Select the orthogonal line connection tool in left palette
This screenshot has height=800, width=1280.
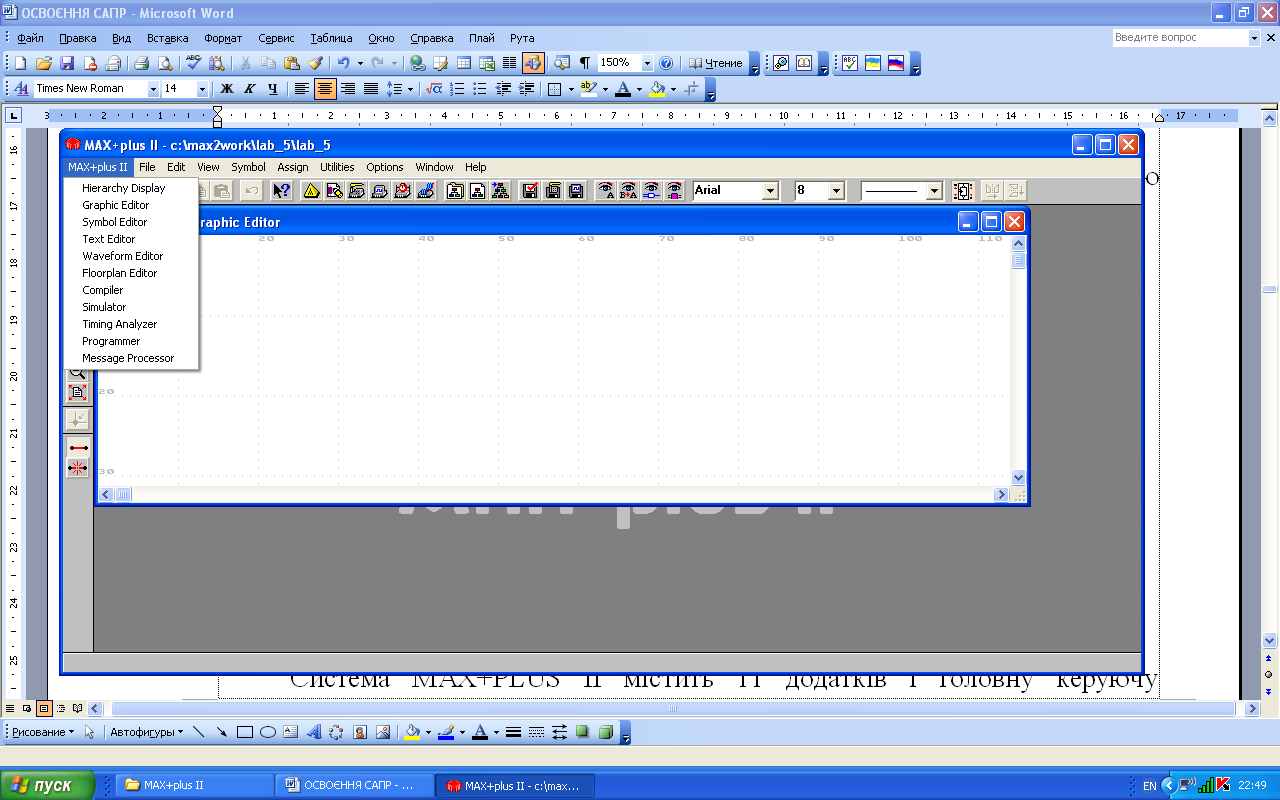[77, 447]
